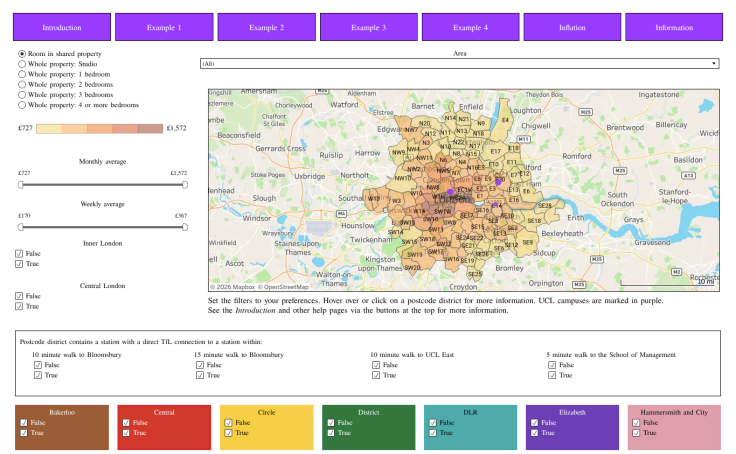The height and width of the screenshot is (454, 736).
Task: Open the Introduction page
Action: (62, 27)
